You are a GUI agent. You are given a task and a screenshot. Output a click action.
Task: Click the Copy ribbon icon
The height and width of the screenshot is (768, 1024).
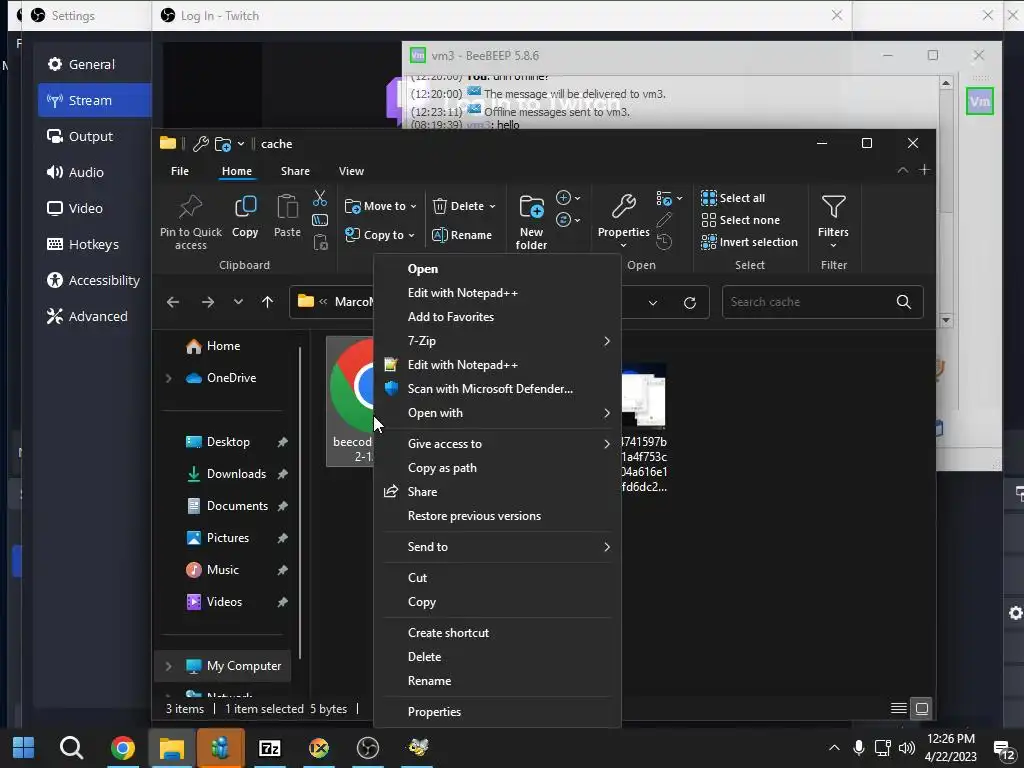click(245, 207)
